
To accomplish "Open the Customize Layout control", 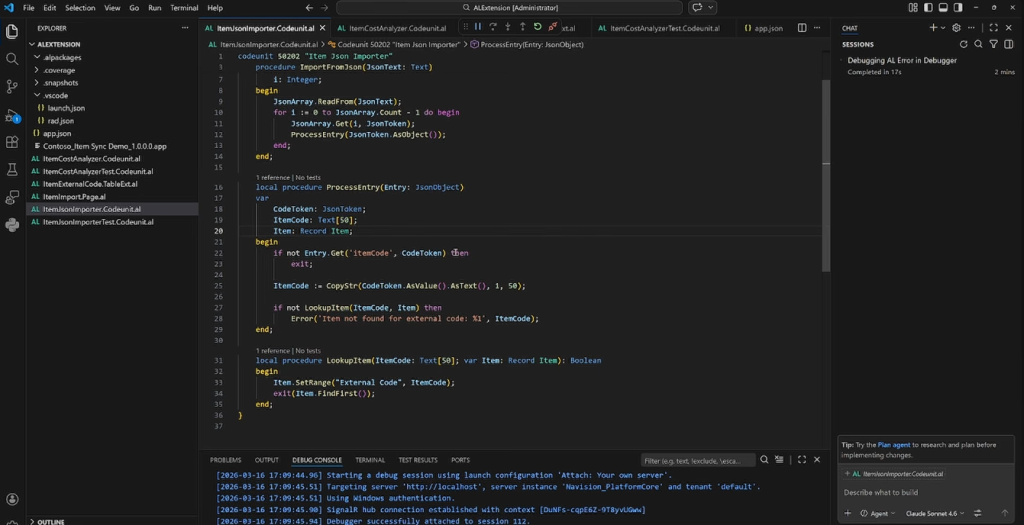I will click(913, 8).
